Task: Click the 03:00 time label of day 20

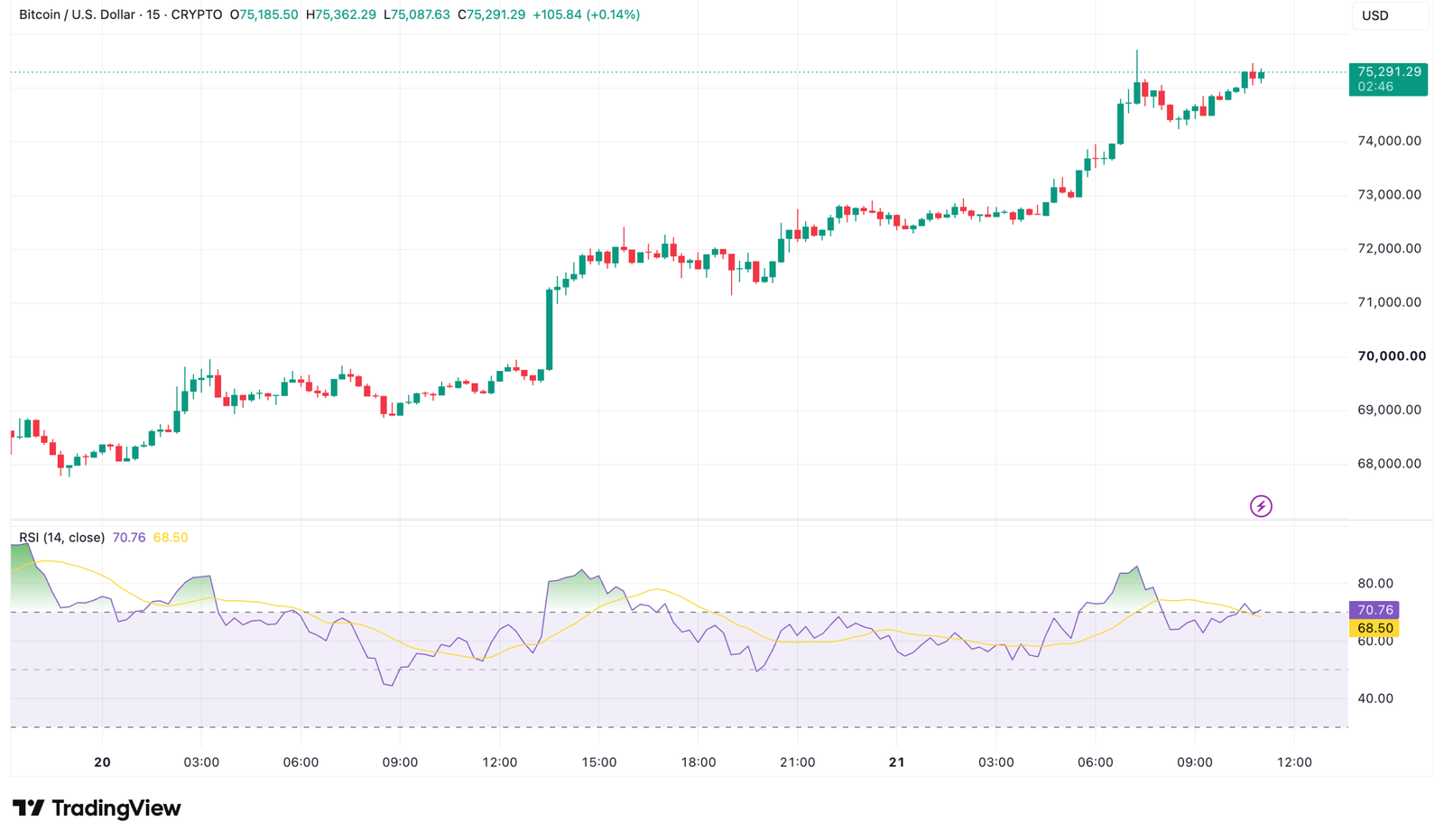Action: 201,762
